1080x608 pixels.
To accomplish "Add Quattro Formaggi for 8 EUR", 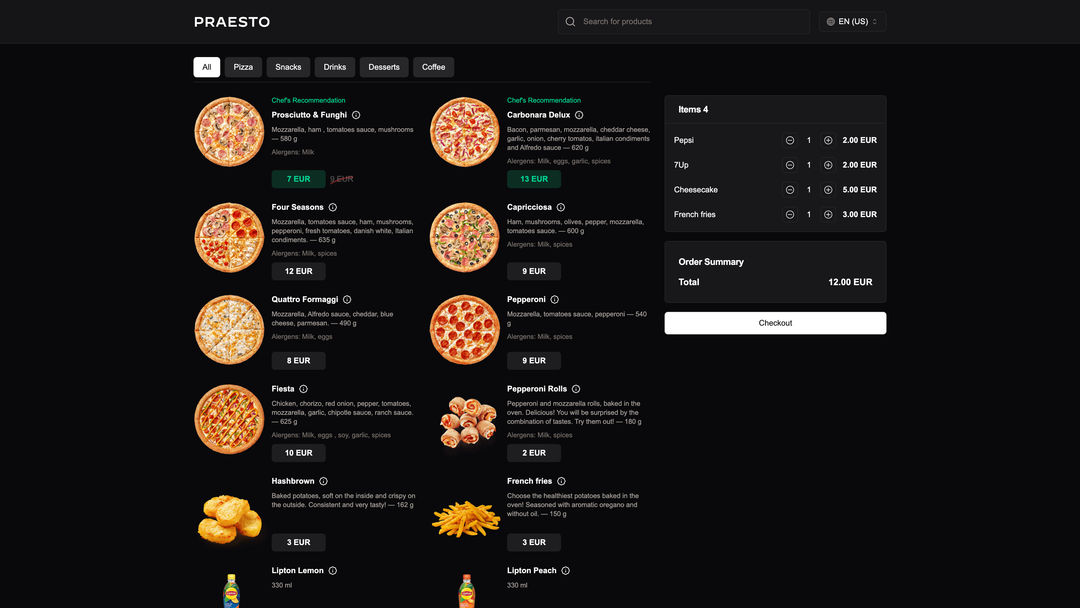I will click(x=298, y=361).
